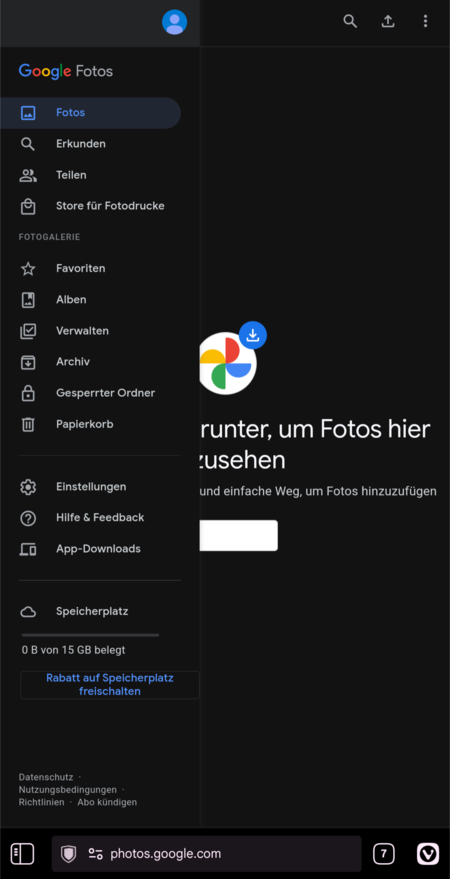The height and width of the screenshot is (879, 450).
Task: Click the search magnifier icon in header
Action: coord(350,21)
